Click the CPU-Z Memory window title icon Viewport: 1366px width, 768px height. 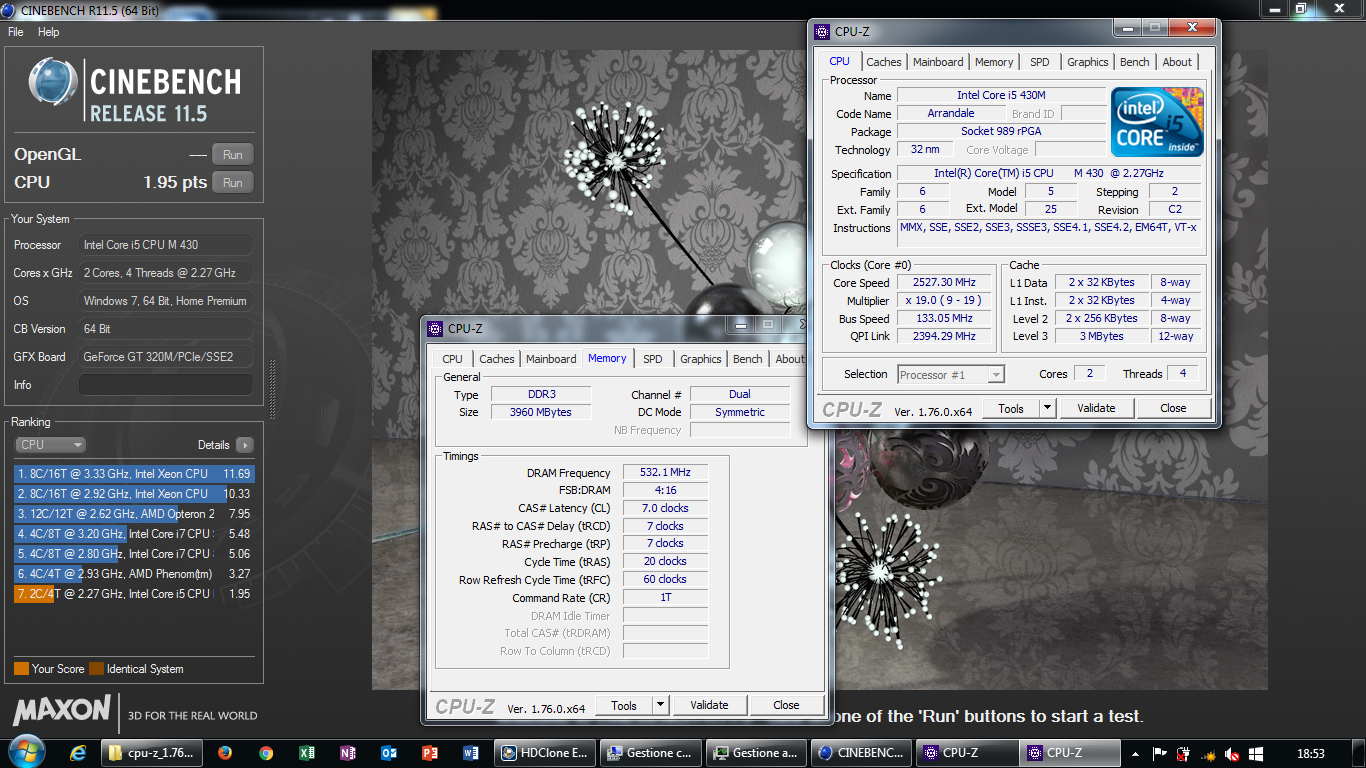tap(435, 328)
